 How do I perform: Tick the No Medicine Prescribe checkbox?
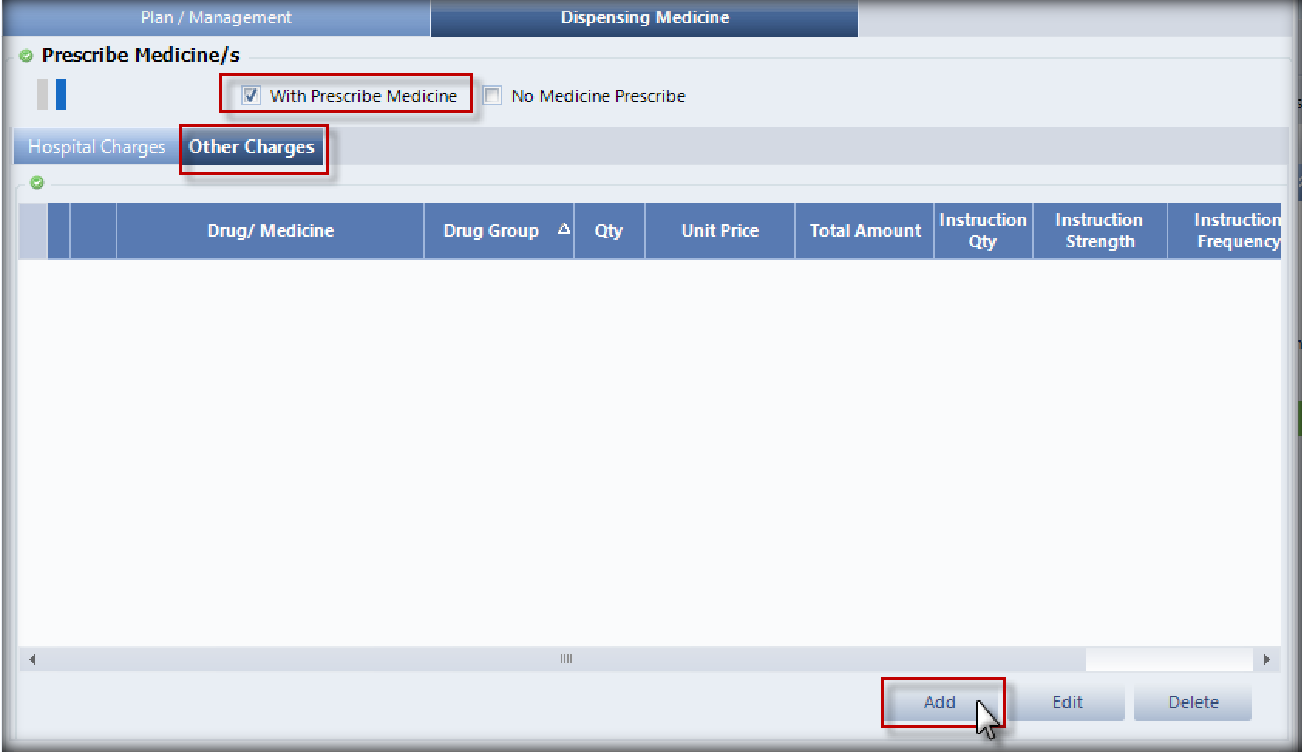(492, 96)
